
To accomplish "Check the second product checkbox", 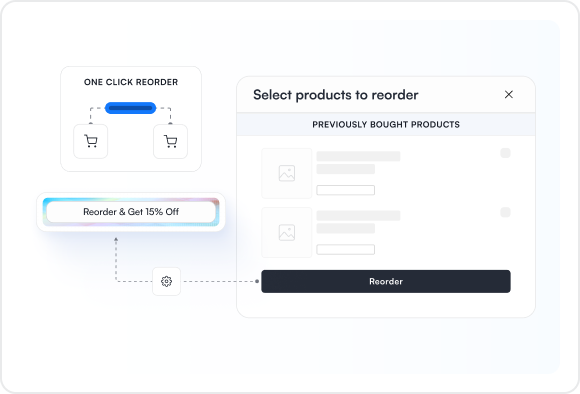I will pos(505,212).
